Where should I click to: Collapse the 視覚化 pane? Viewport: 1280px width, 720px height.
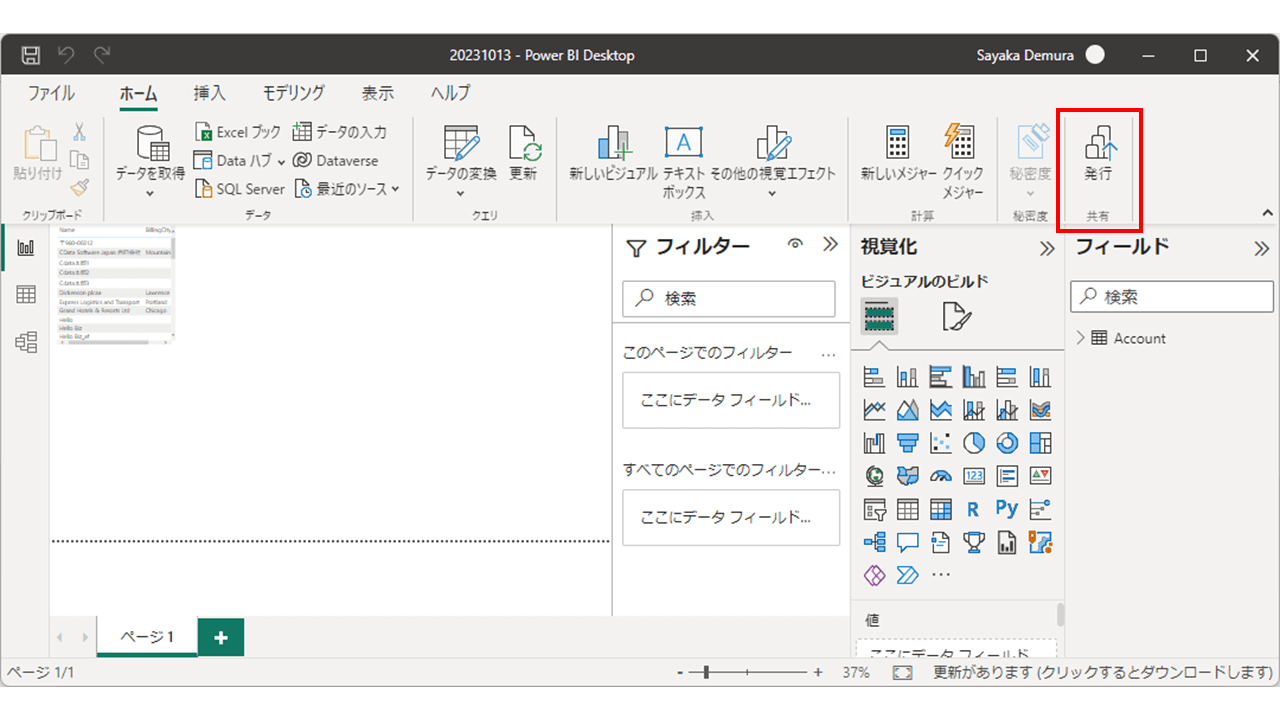click(1047, 248)
